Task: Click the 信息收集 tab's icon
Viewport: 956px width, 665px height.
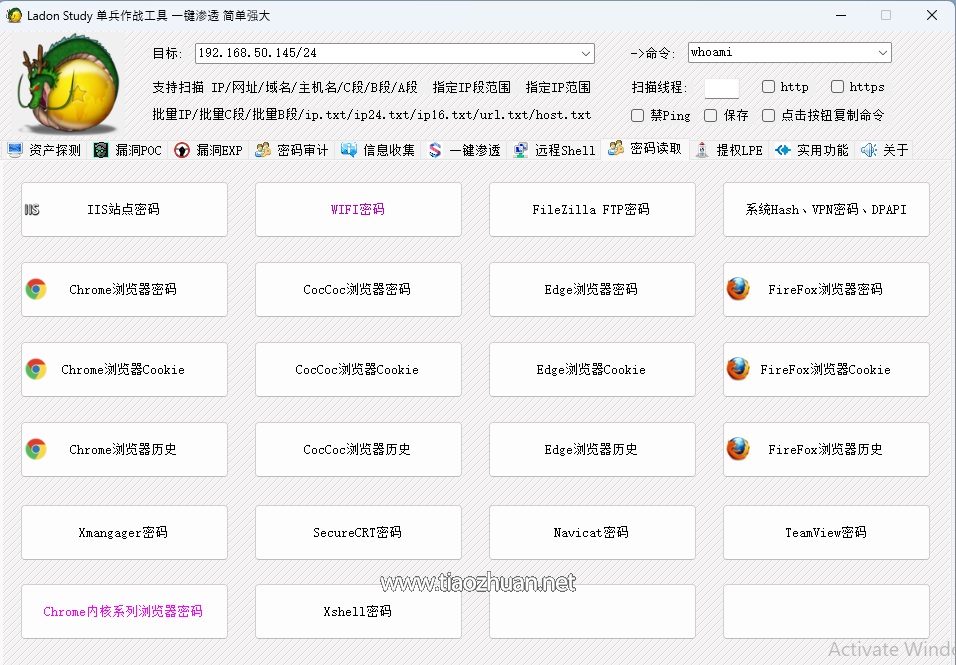Action: click(x=349, y=150)
